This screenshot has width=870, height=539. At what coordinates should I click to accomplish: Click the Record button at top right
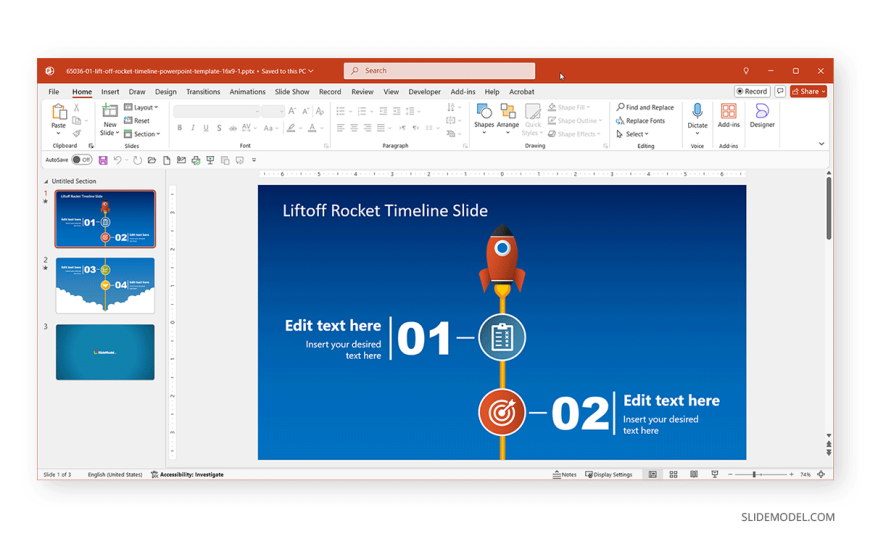tap(752, 92)
